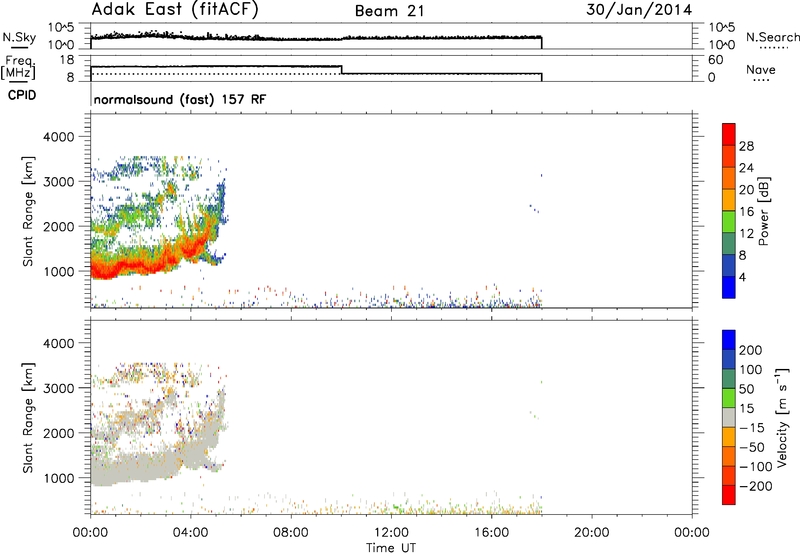Screen dimensions: 800x554
Task: Click the velocity colorbar blue segment above 200
Action: 729,340
